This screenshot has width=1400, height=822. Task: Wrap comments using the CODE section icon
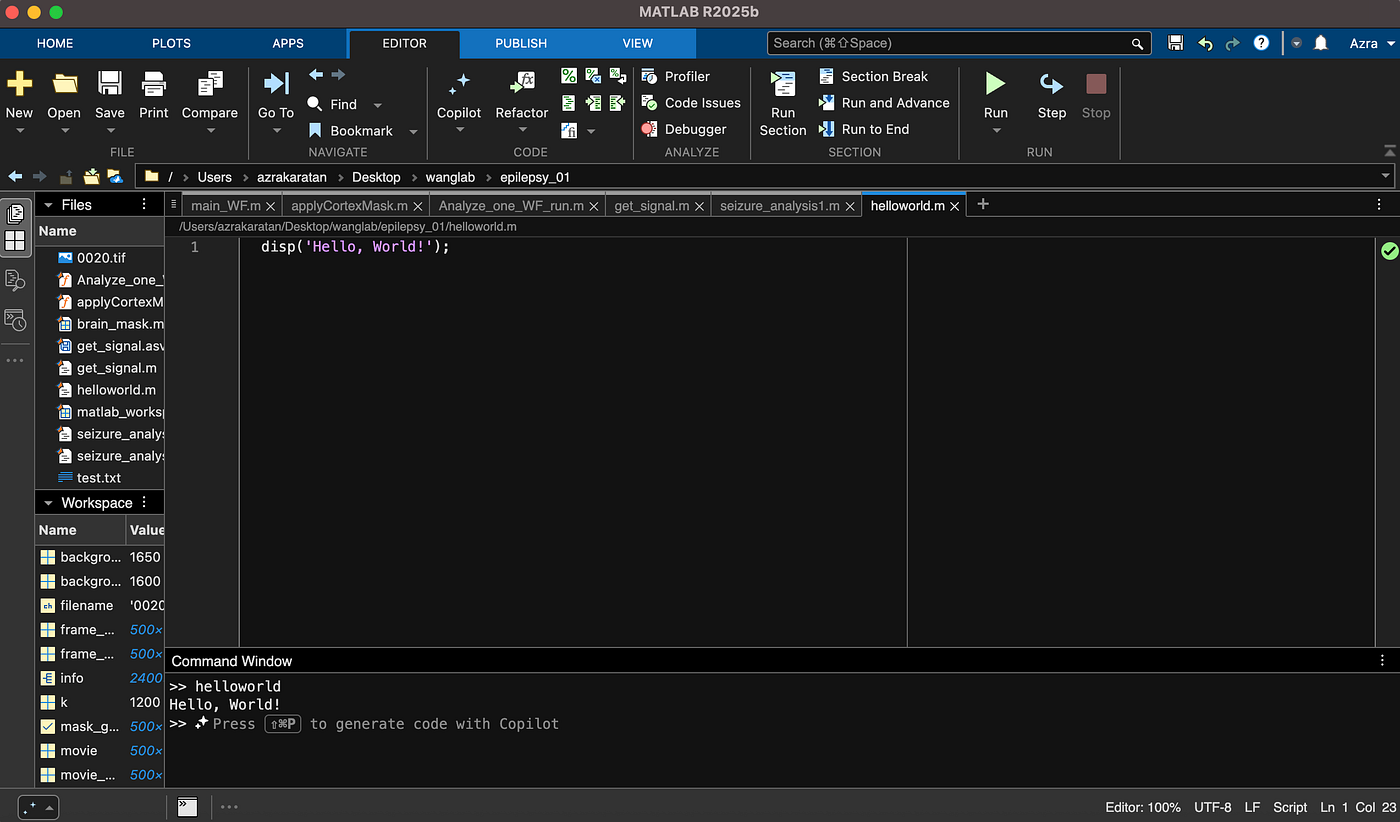click(x=618, y=76)
